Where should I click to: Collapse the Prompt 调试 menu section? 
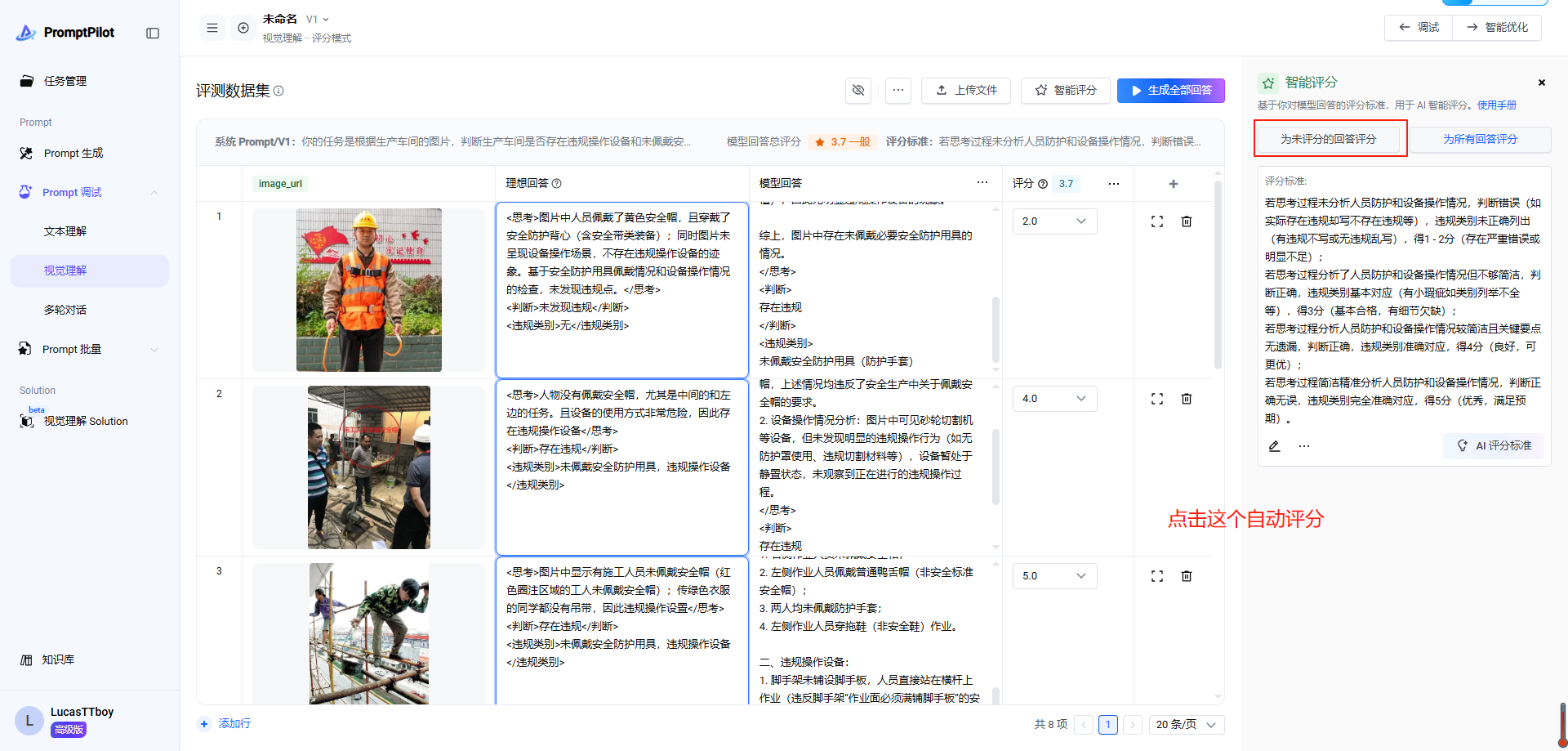click(154, 193)
